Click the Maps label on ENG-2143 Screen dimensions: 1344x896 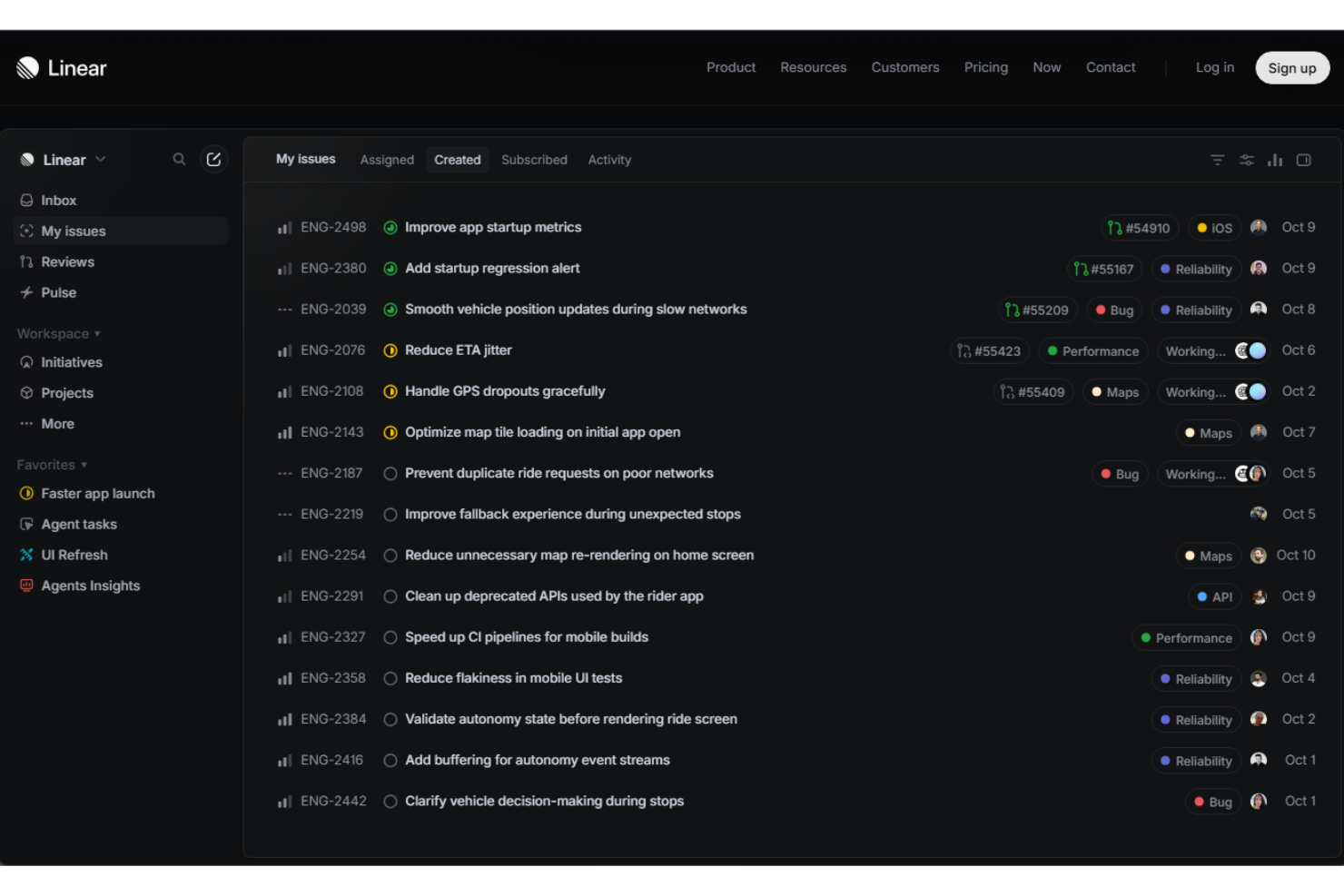[x=1208, y=433]
